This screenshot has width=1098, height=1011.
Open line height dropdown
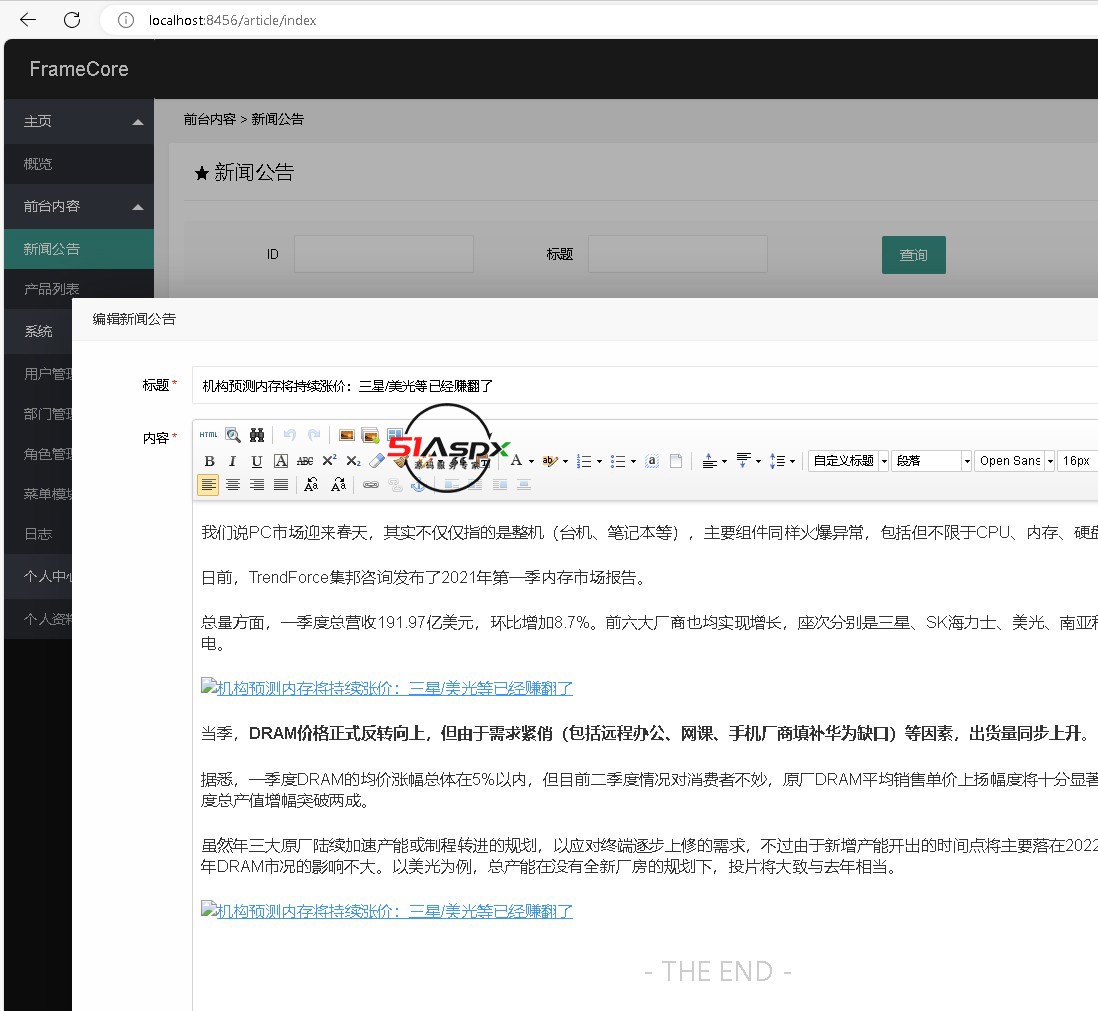tap(792, 461)
